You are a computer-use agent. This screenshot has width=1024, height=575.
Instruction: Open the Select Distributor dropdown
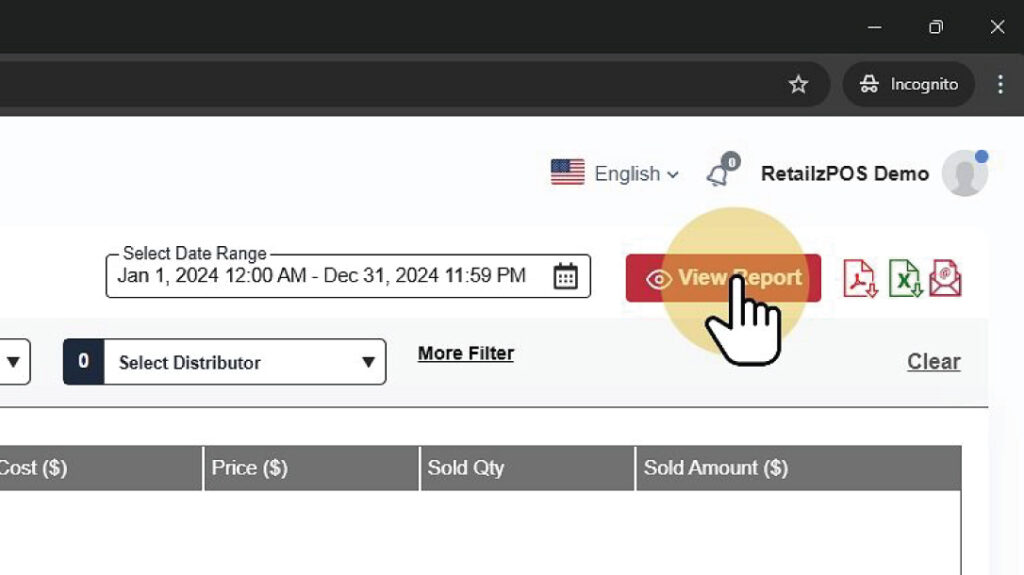point(225,362)
